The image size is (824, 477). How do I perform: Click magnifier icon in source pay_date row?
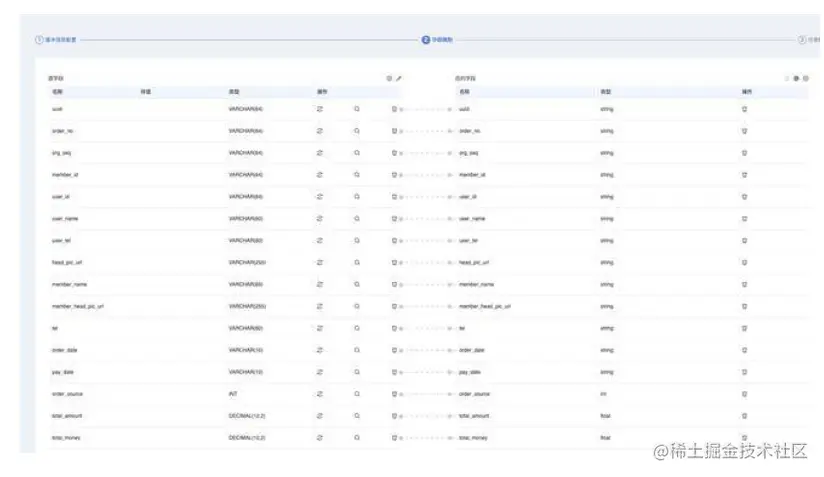(x=357, y=372)
